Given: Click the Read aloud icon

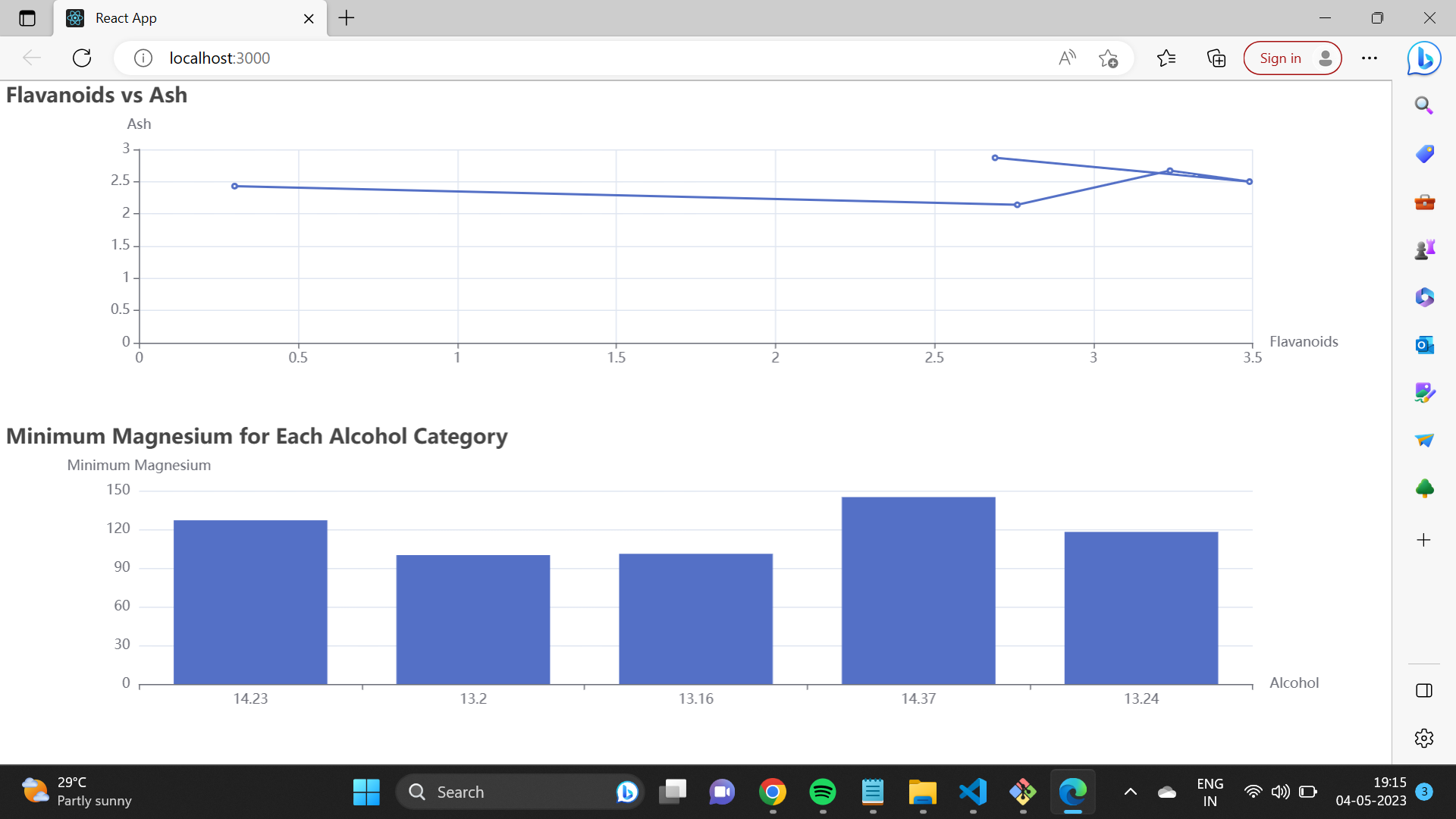Looking at the screenshot, I should click(x=1067, y=58).
